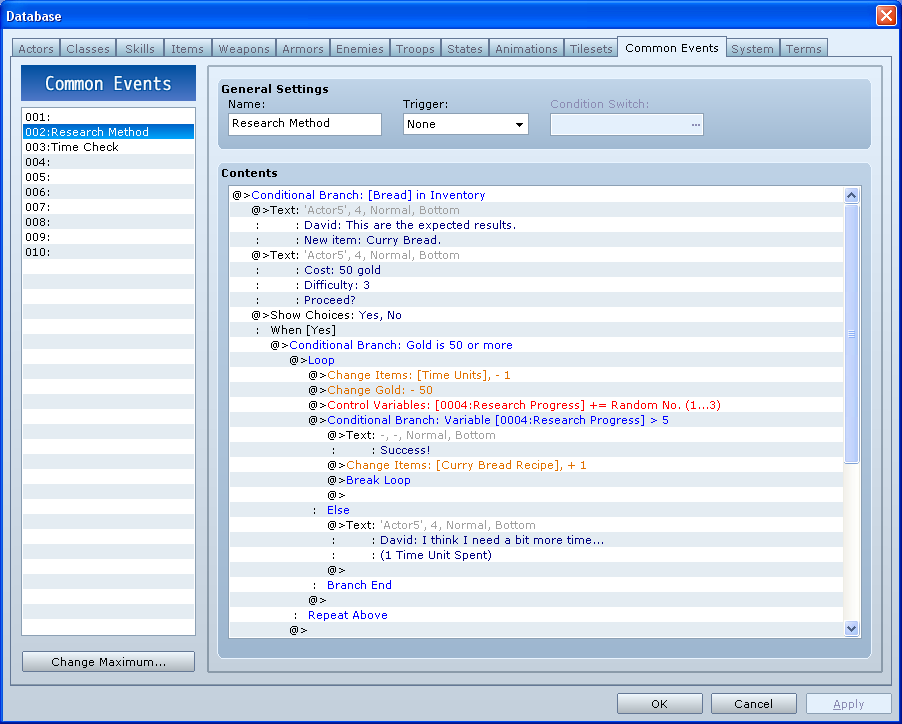This screenshot has height=724, width=902.
Task: Select the Show Choices: Yes, No line
Action: tap(330, 315)
